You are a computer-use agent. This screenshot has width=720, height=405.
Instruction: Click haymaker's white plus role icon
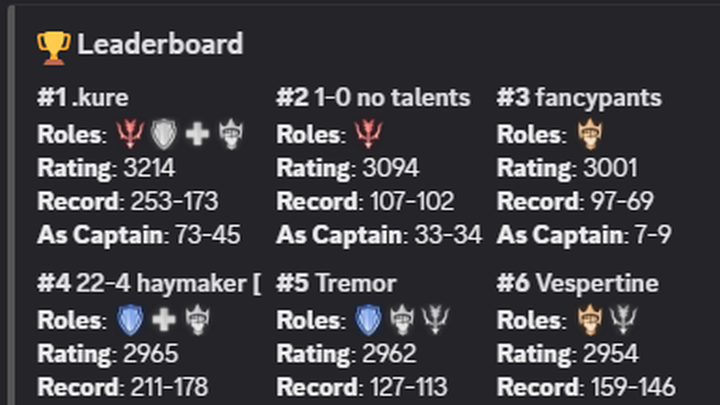(x=164, y=320)
